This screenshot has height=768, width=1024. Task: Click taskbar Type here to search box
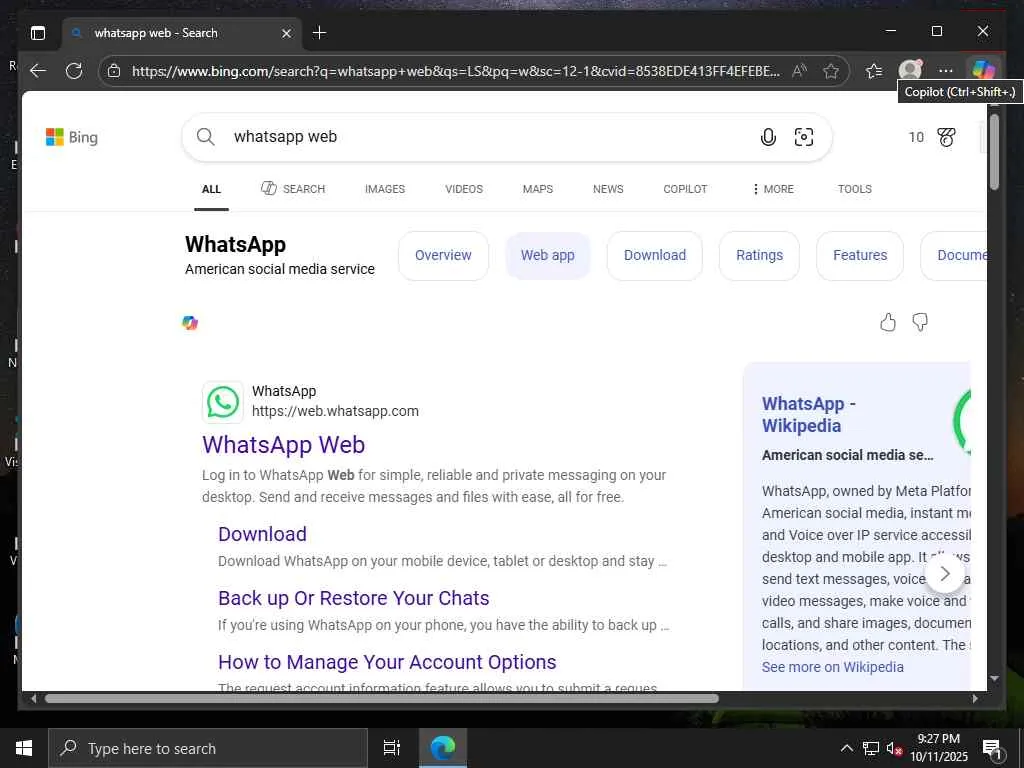[x=208, y=748]
